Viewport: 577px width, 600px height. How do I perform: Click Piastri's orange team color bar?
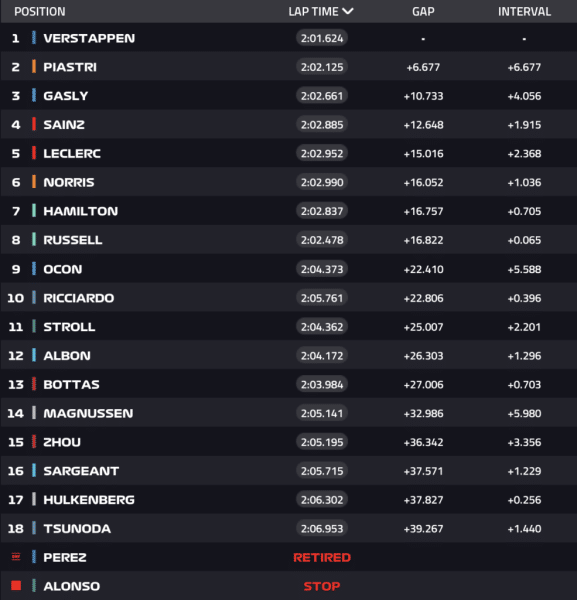pos(34,67)
